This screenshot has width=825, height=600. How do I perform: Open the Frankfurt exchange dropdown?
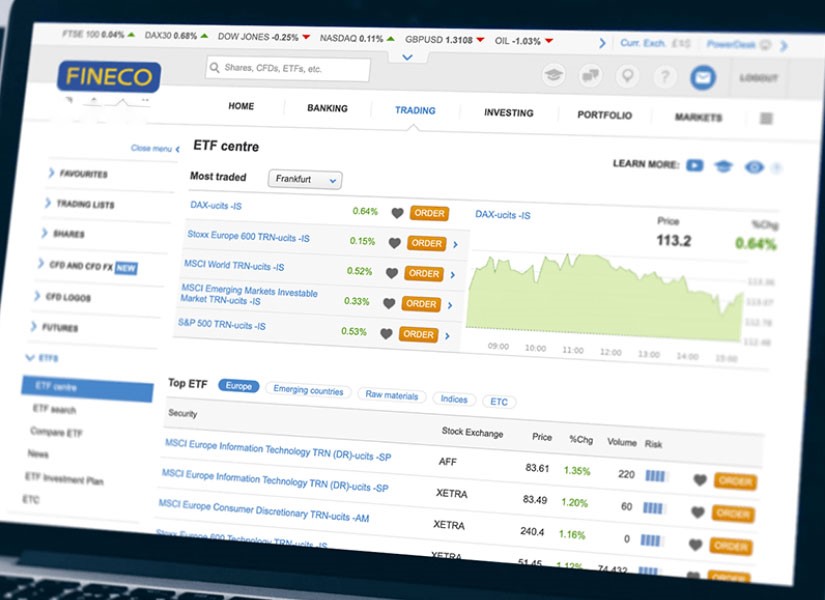[x=305, y=179]
